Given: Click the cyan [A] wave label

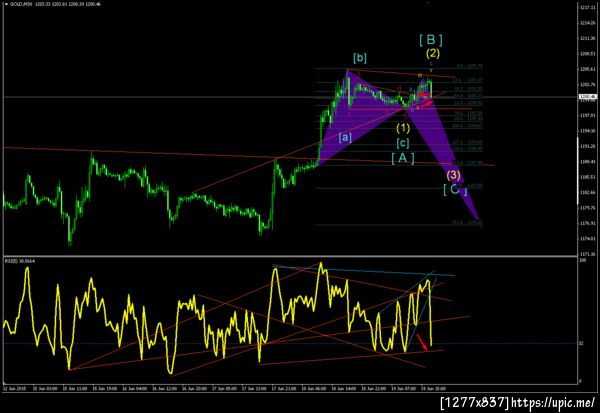Looking at the screenshot, I should coord(403,158).
